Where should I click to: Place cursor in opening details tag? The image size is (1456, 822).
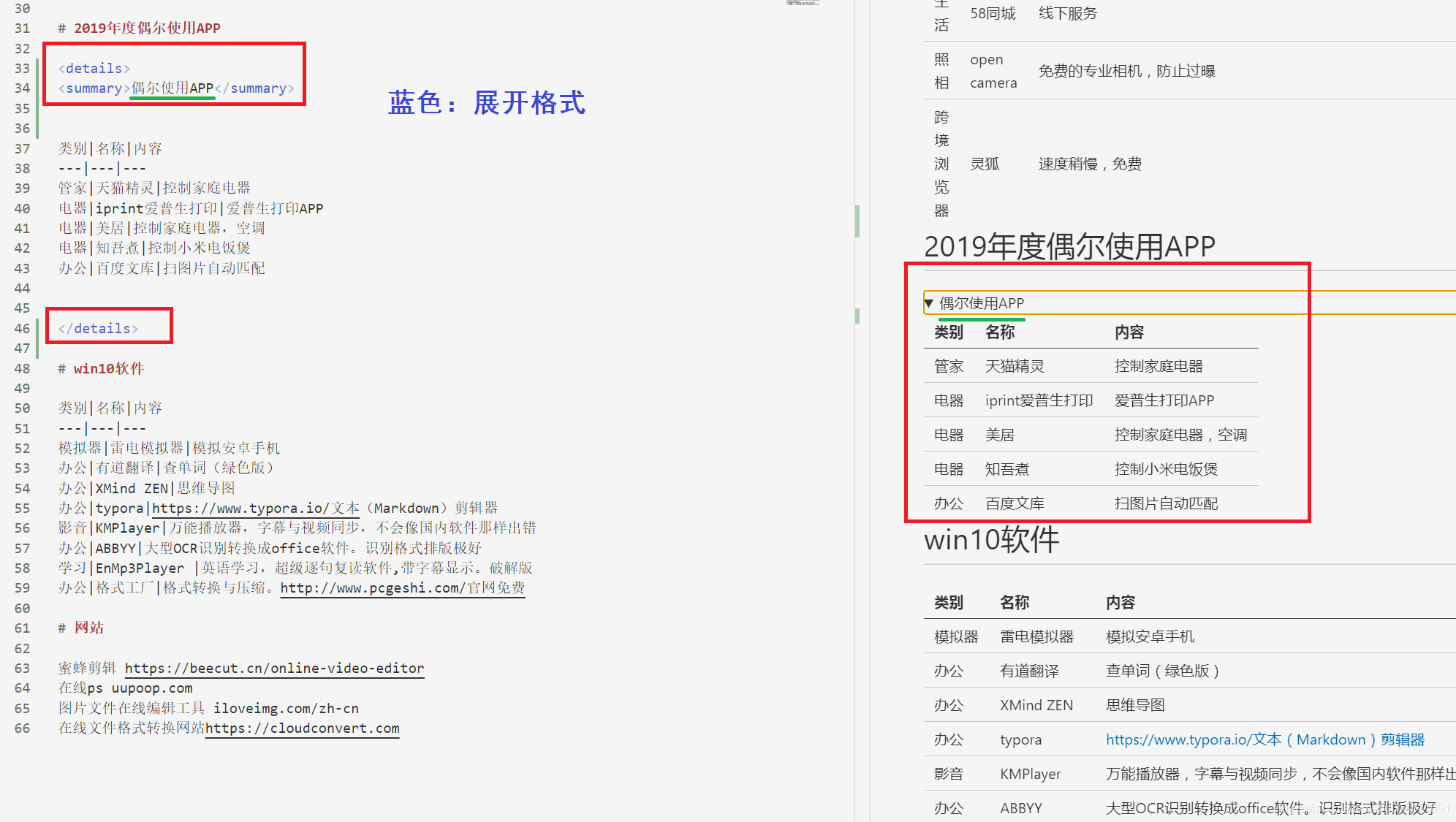[94, 69]
